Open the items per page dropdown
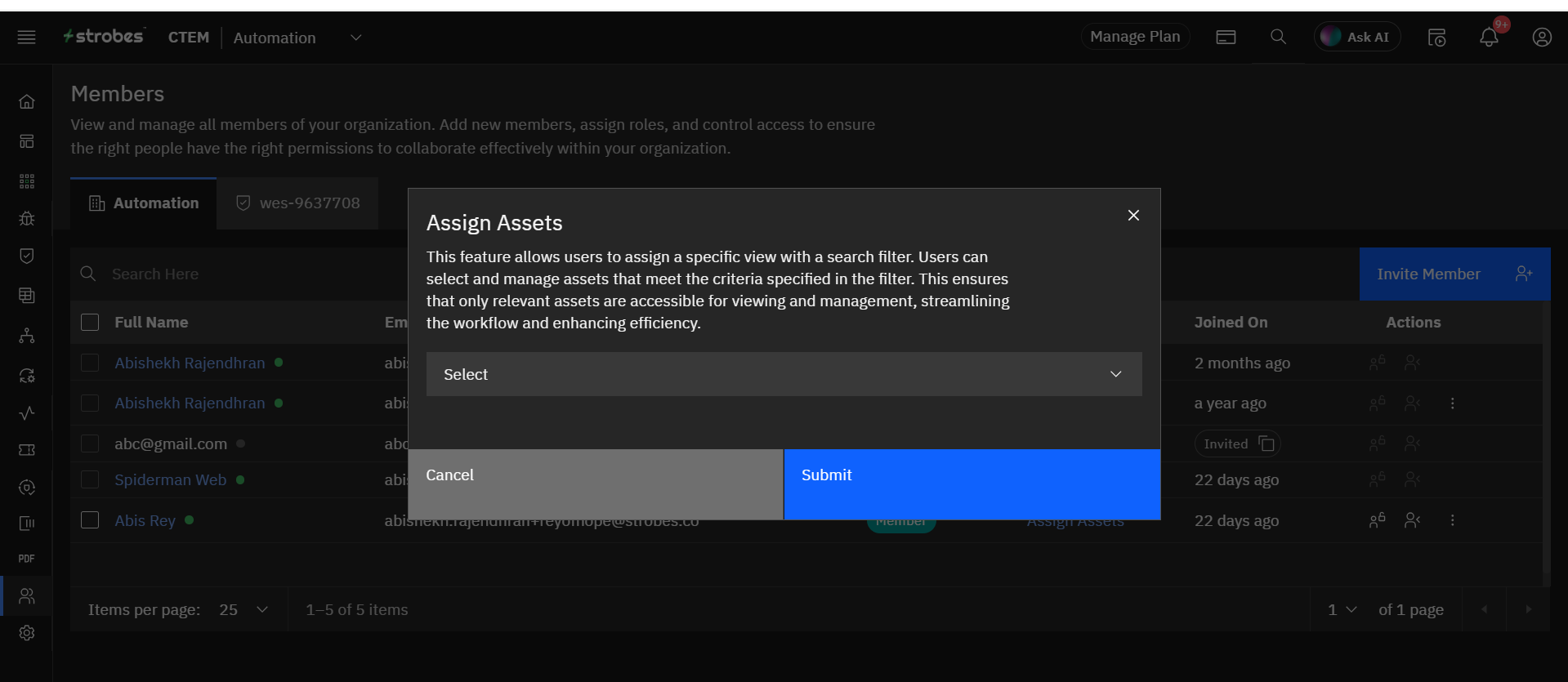Viewport: 1568px width, 682px height. (244, 610)
